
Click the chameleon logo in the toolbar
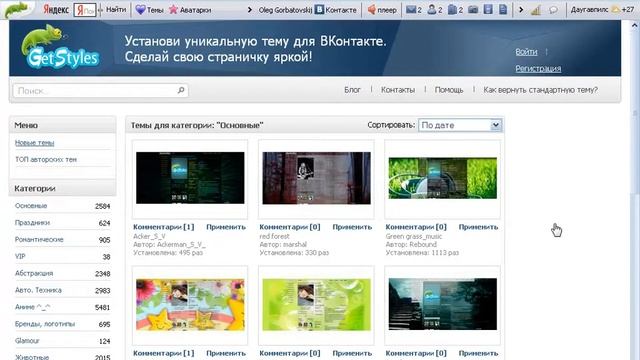[16, 9]
